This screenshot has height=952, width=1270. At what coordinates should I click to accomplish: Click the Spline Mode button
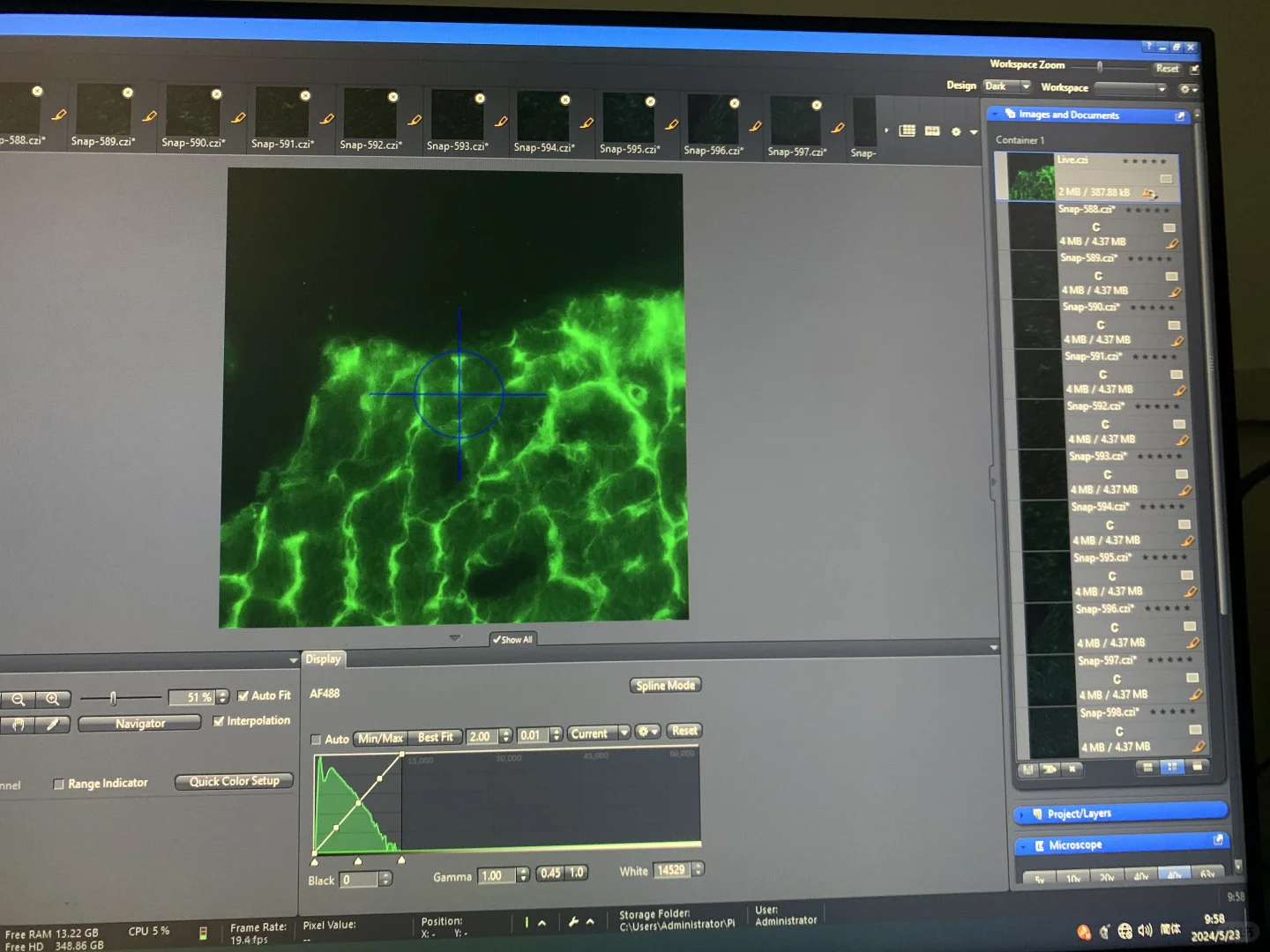tap(665, 685)
